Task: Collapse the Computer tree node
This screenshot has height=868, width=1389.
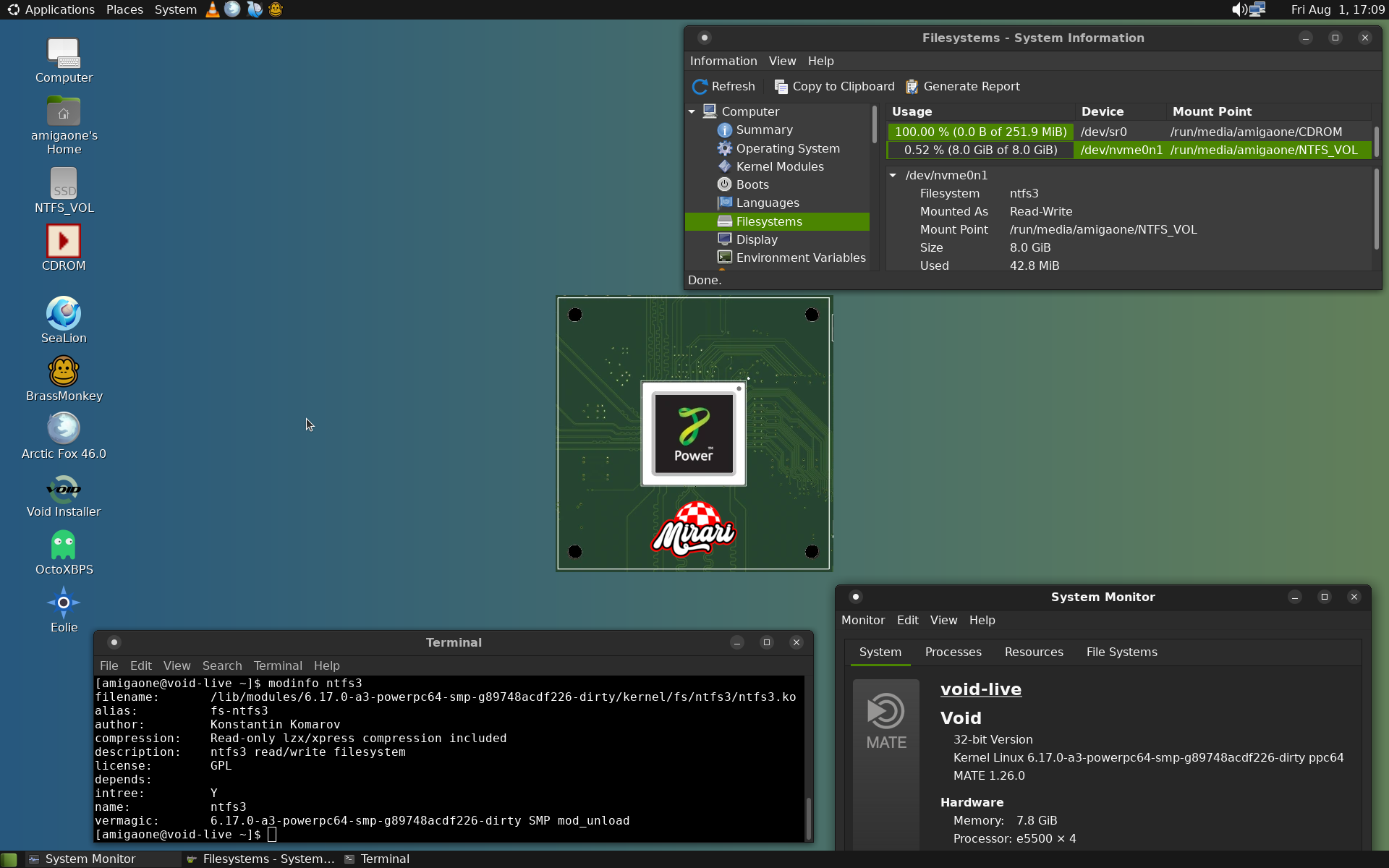Action: point(692,112)
